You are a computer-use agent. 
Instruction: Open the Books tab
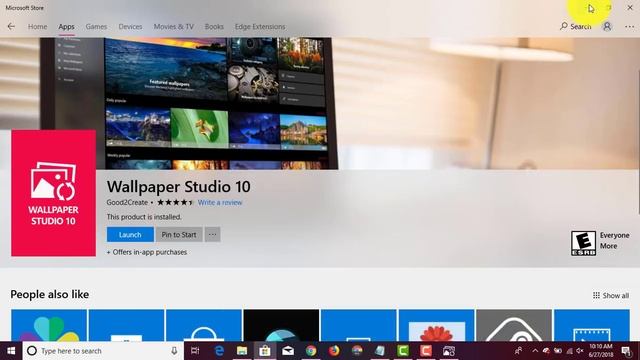click(214, 27)
